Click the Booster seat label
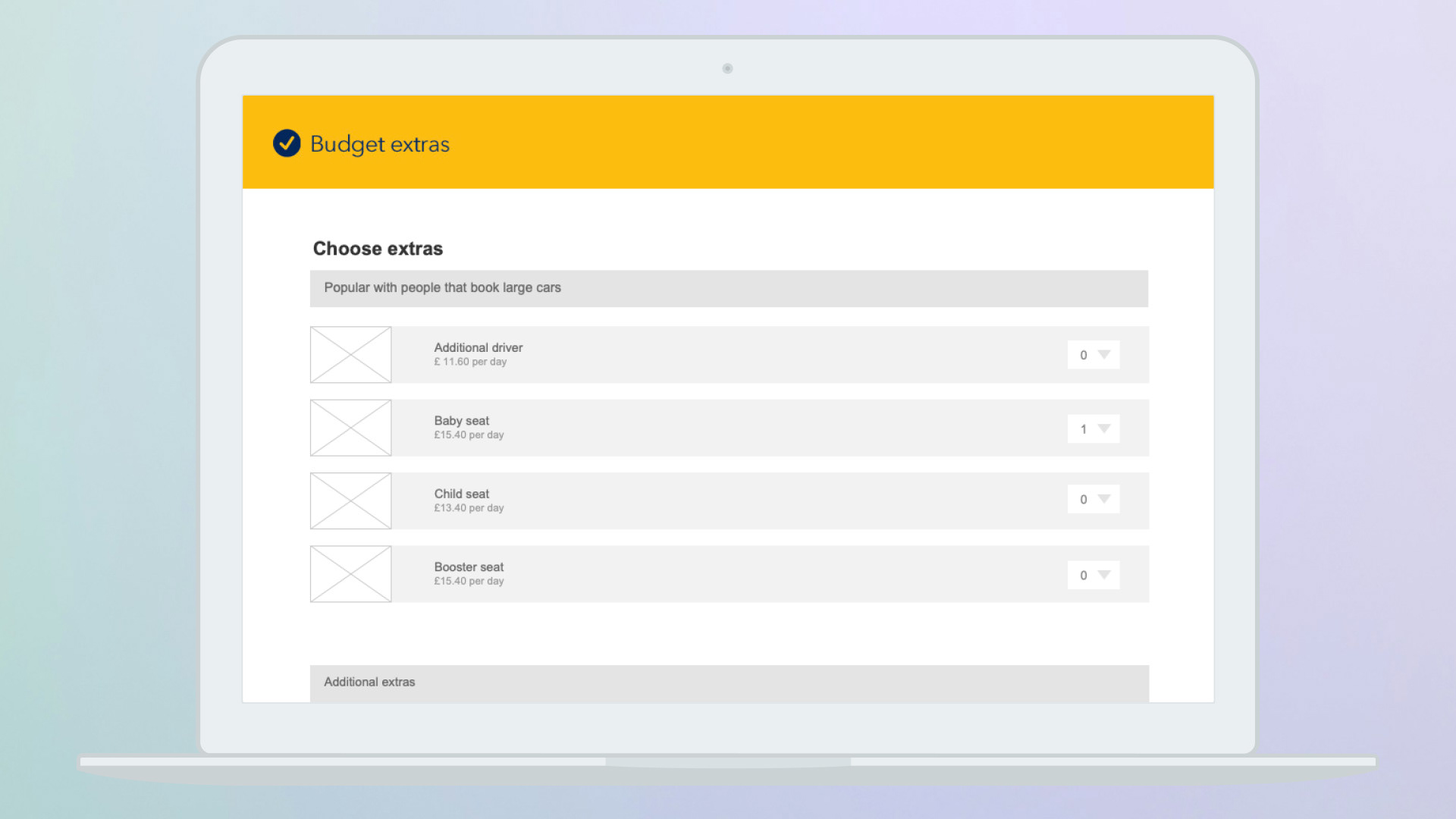 coord(469,566)
